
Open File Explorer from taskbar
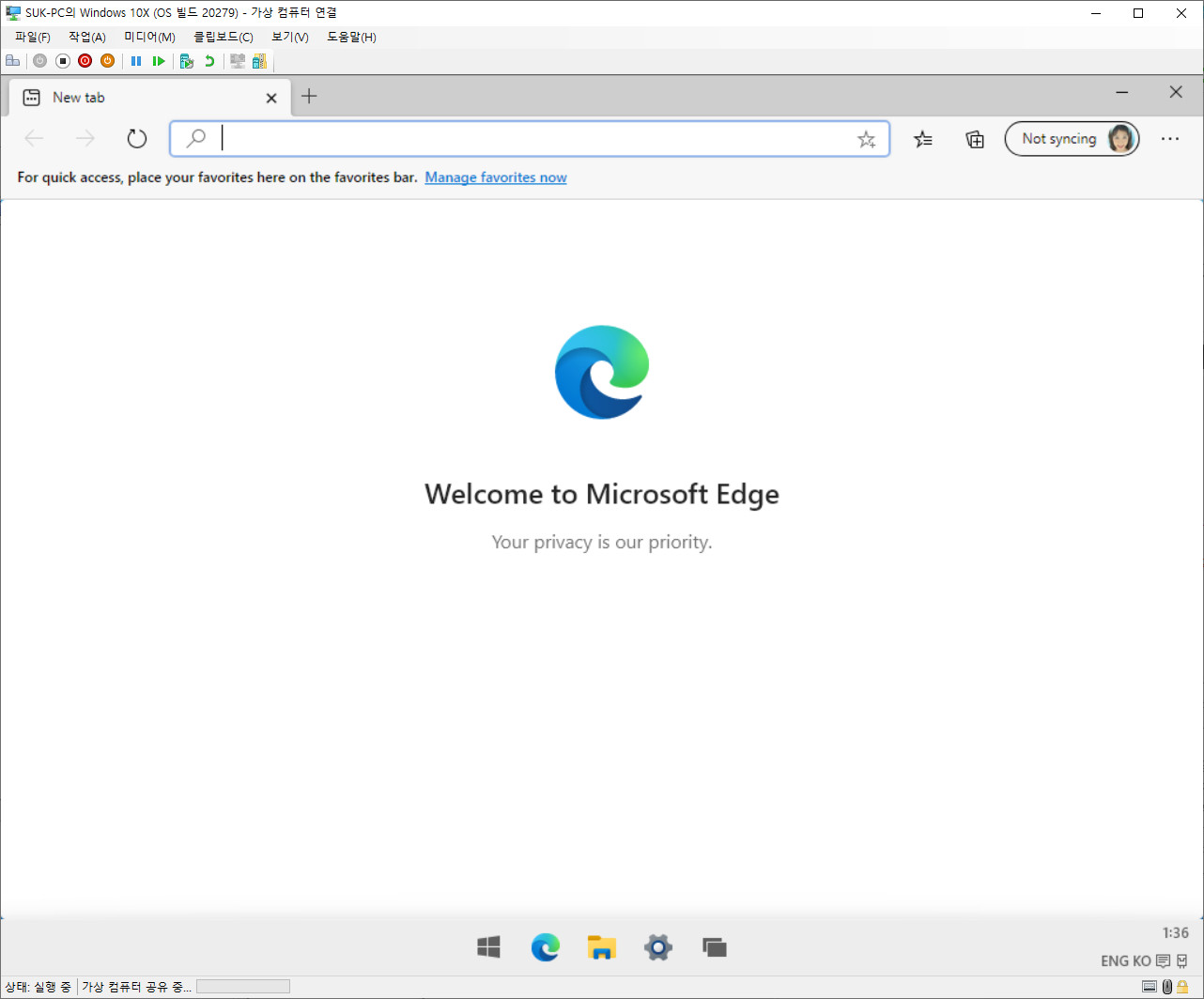602,947
